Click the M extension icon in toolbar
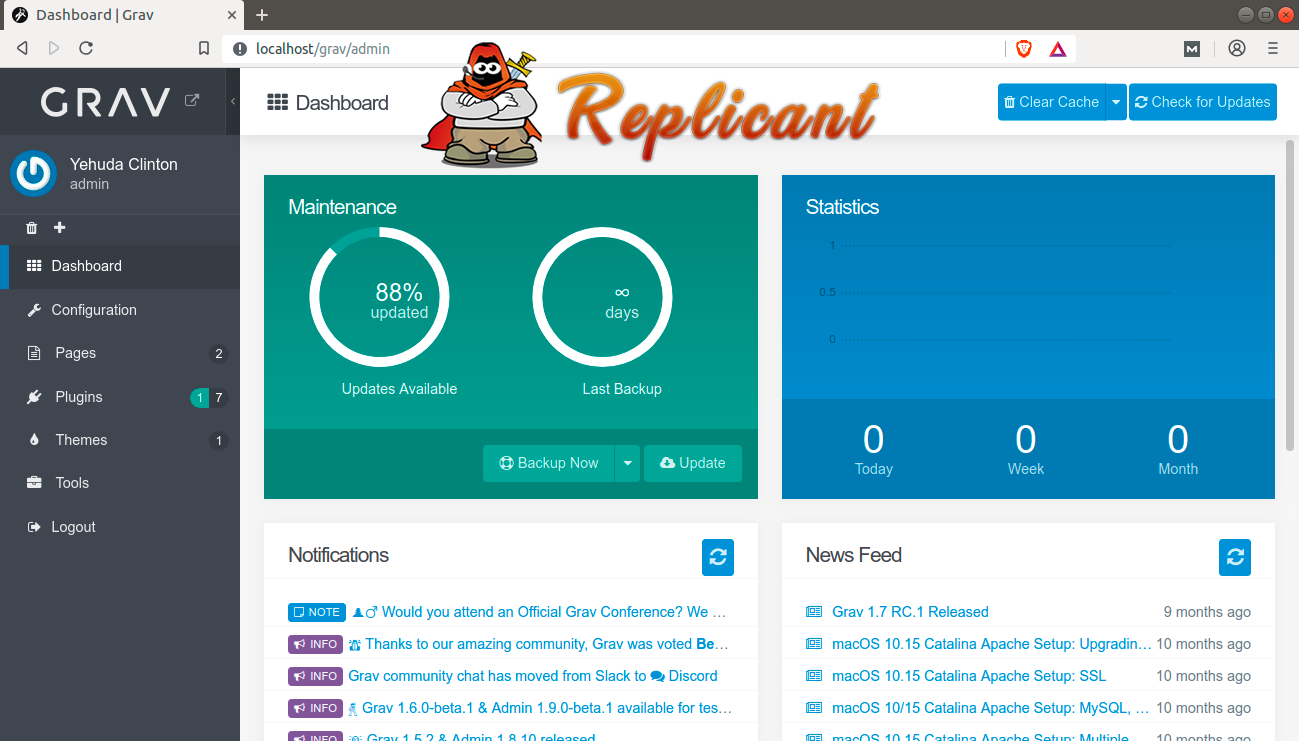The width and height of the screenshot is (1299, 741). pos(1192,48)
